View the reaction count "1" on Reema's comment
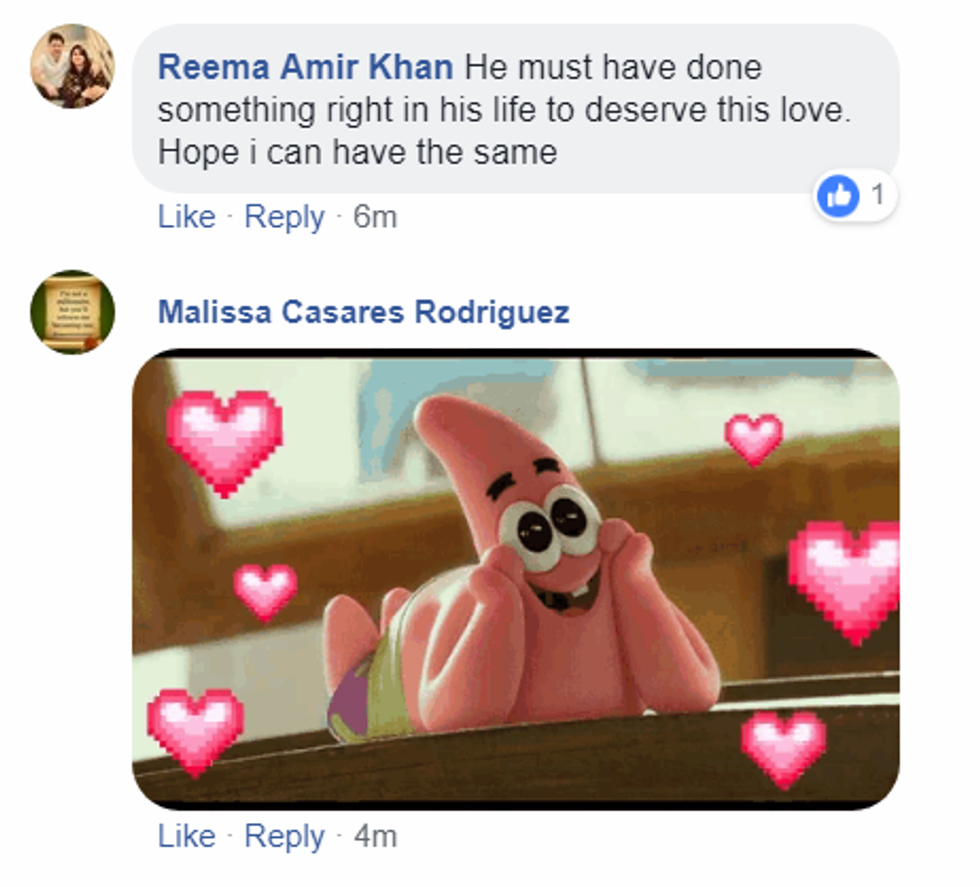The image size is (980, 887). 877,196
